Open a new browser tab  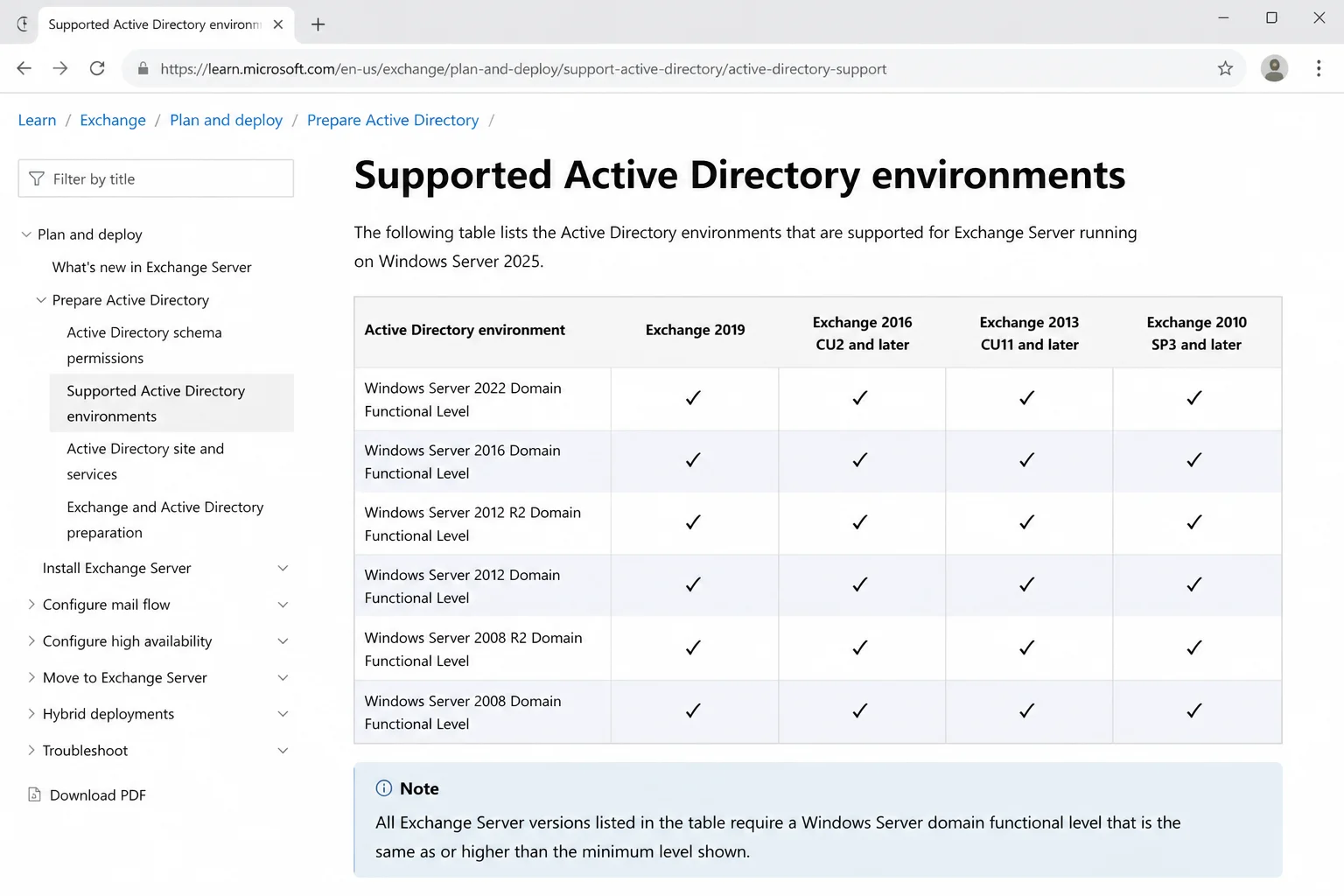(x=318, y=24)
